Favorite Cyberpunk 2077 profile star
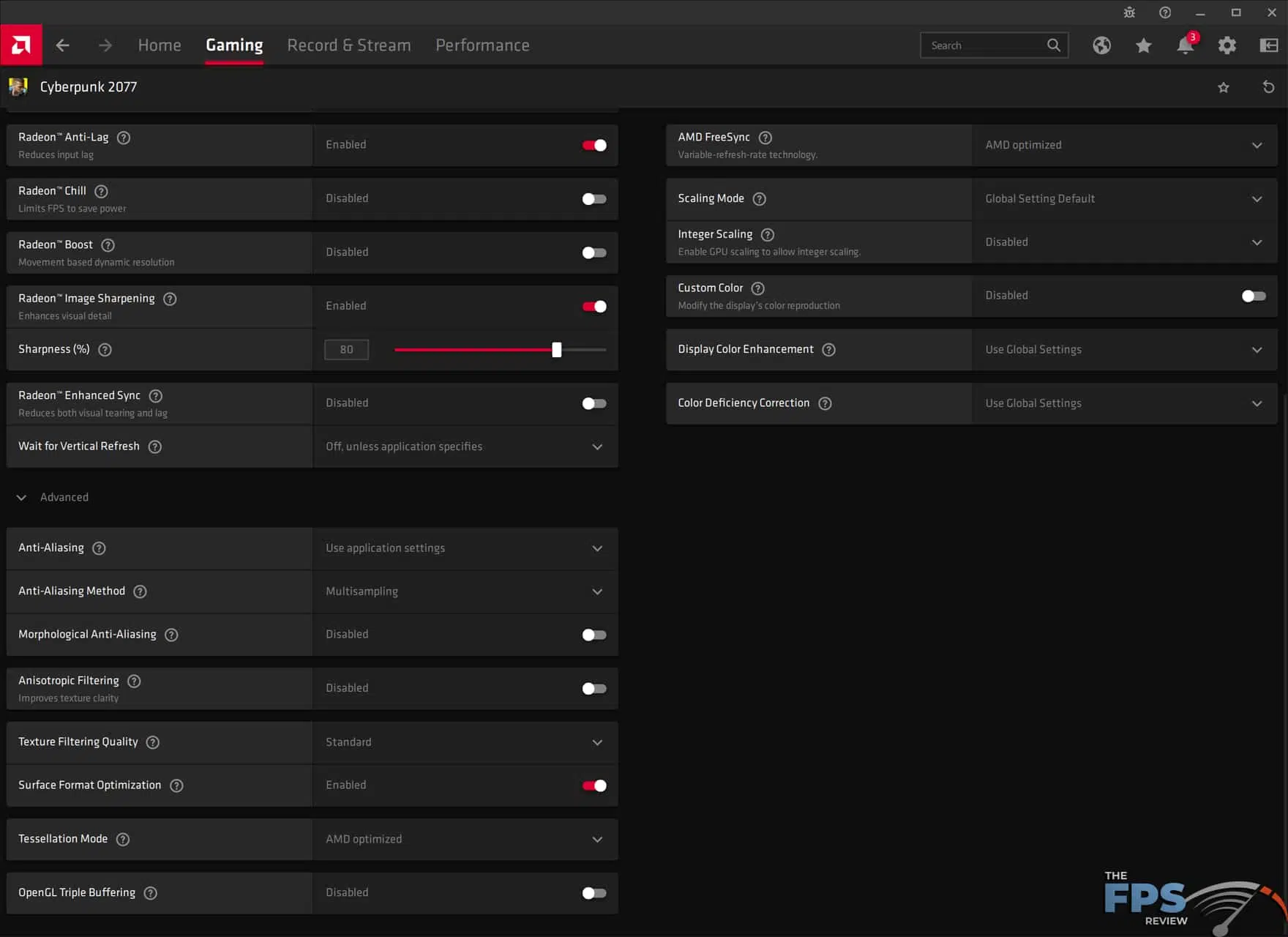 [x=1224, y=87]
